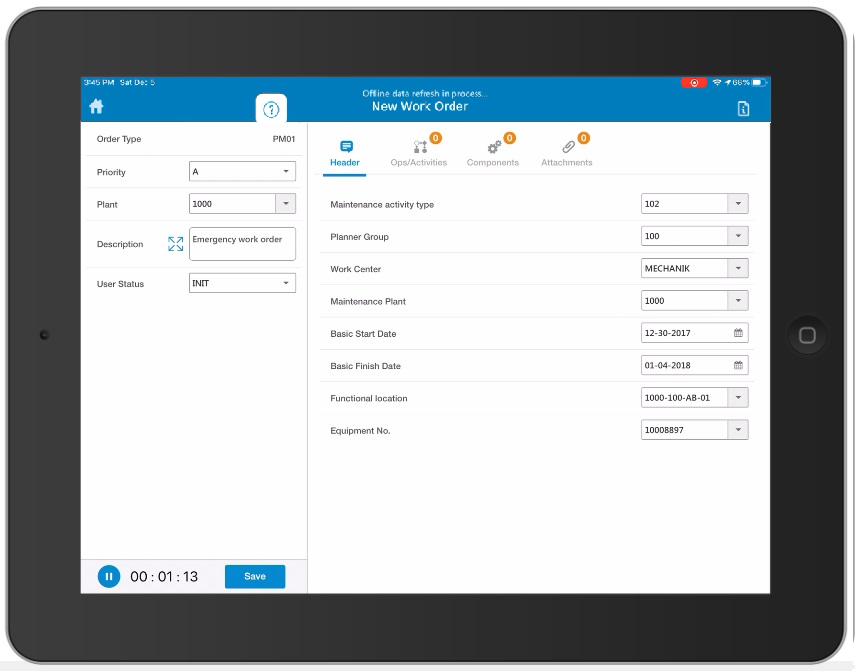Save the new work order

pos(255,576)
